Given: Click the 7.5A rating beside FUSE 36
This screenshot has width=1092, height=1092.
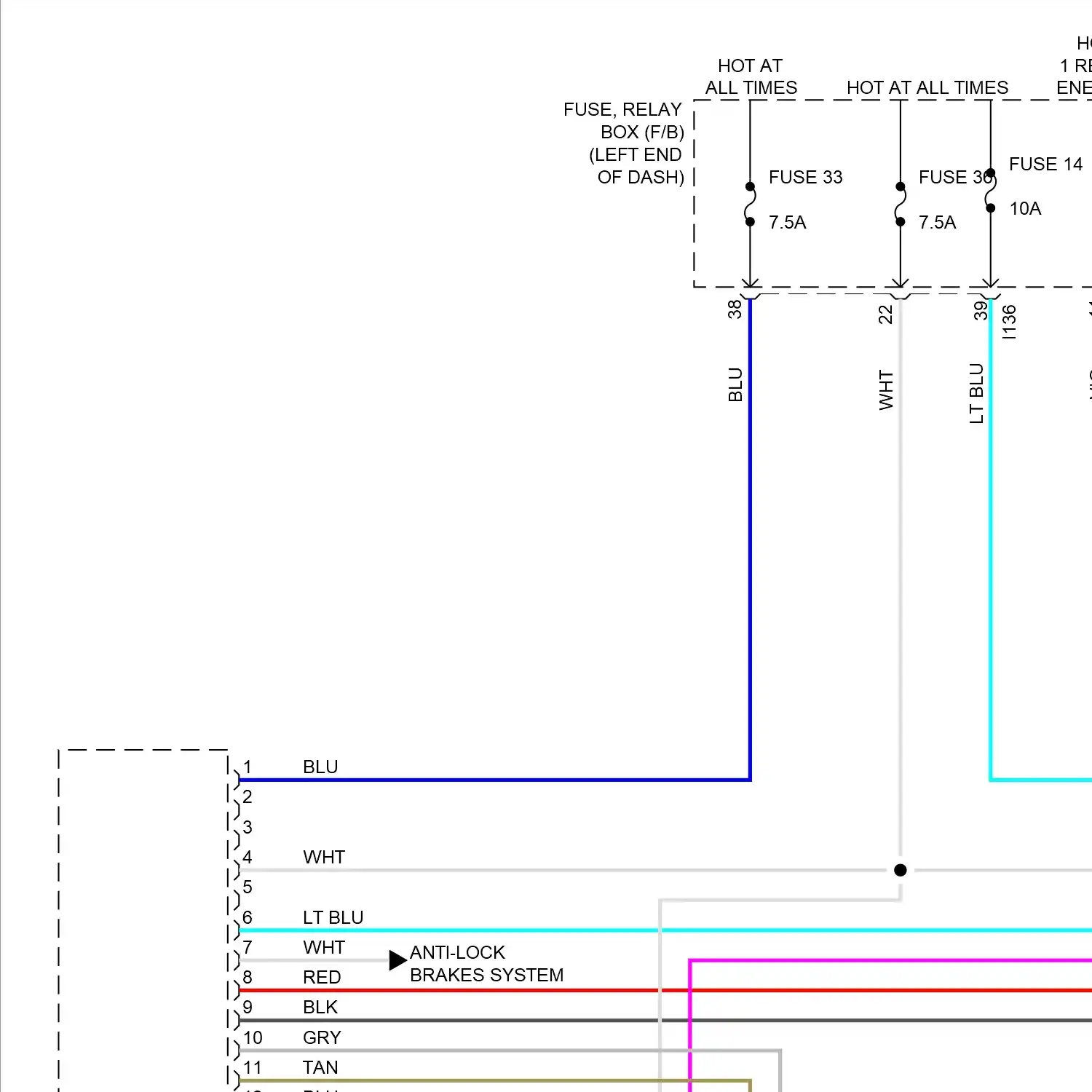Looking at the screenshot, I should pos(937,223).
